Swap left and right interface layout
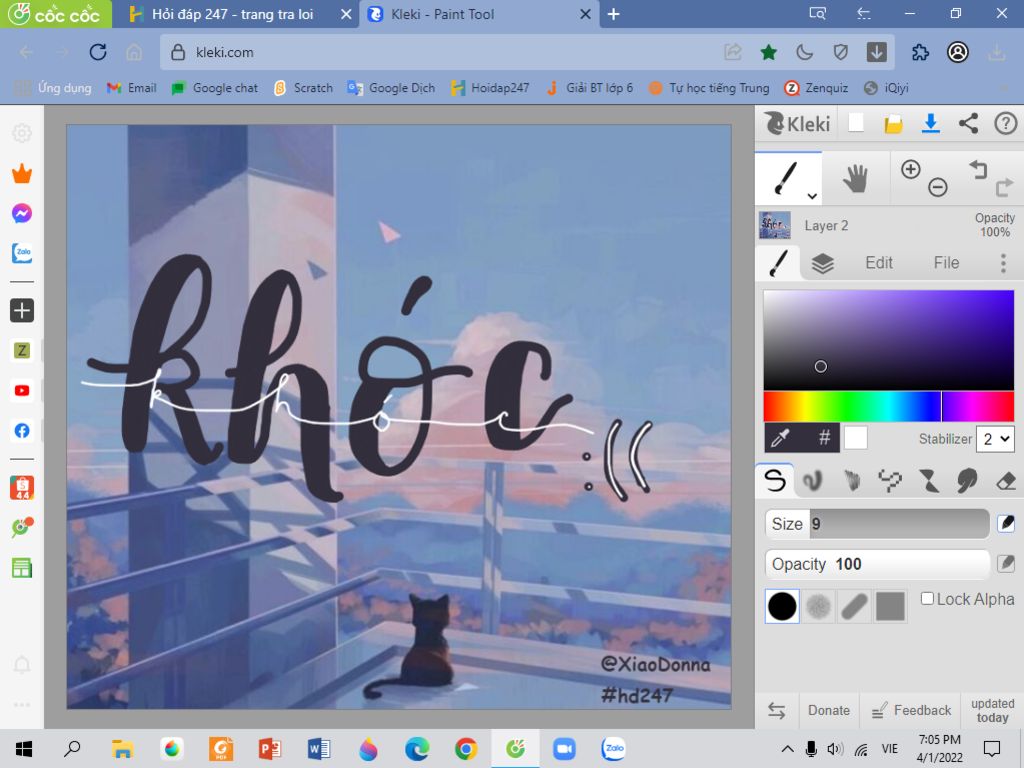This screenshot has height=768, width=1024. pos(776,711)
